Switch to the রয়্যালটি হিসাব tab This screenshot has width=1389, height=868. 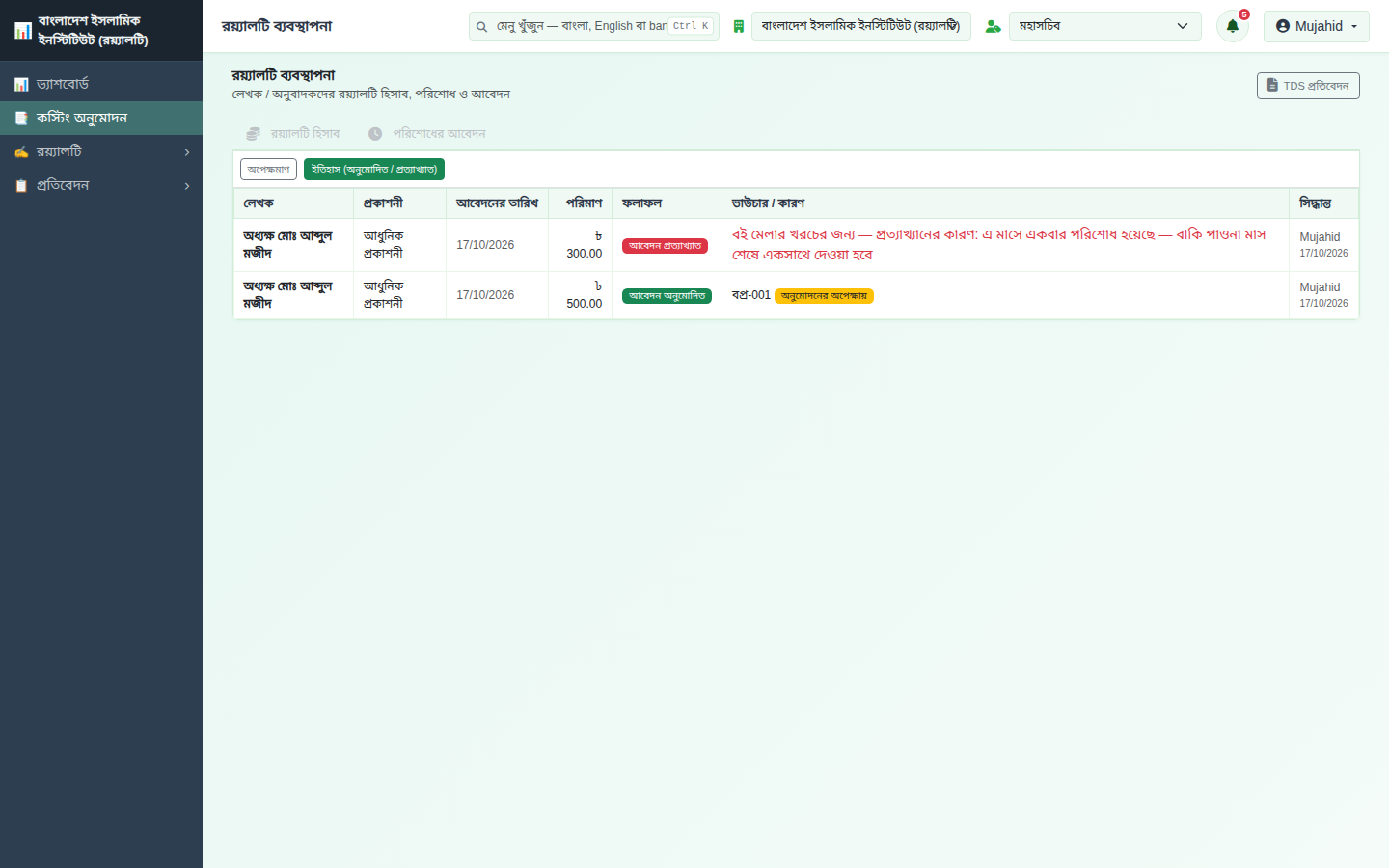(293, 134)
